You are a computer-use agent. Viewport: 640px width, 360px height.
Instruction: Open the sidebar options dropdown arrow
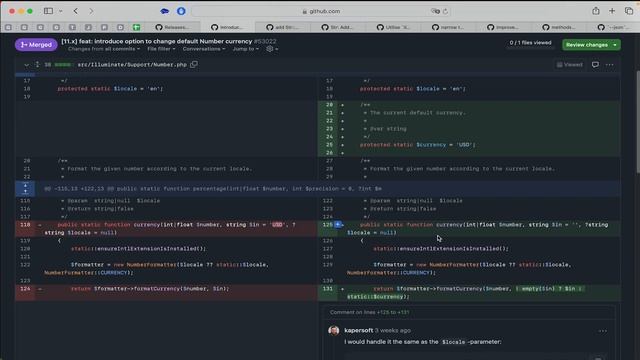[60, 11]
